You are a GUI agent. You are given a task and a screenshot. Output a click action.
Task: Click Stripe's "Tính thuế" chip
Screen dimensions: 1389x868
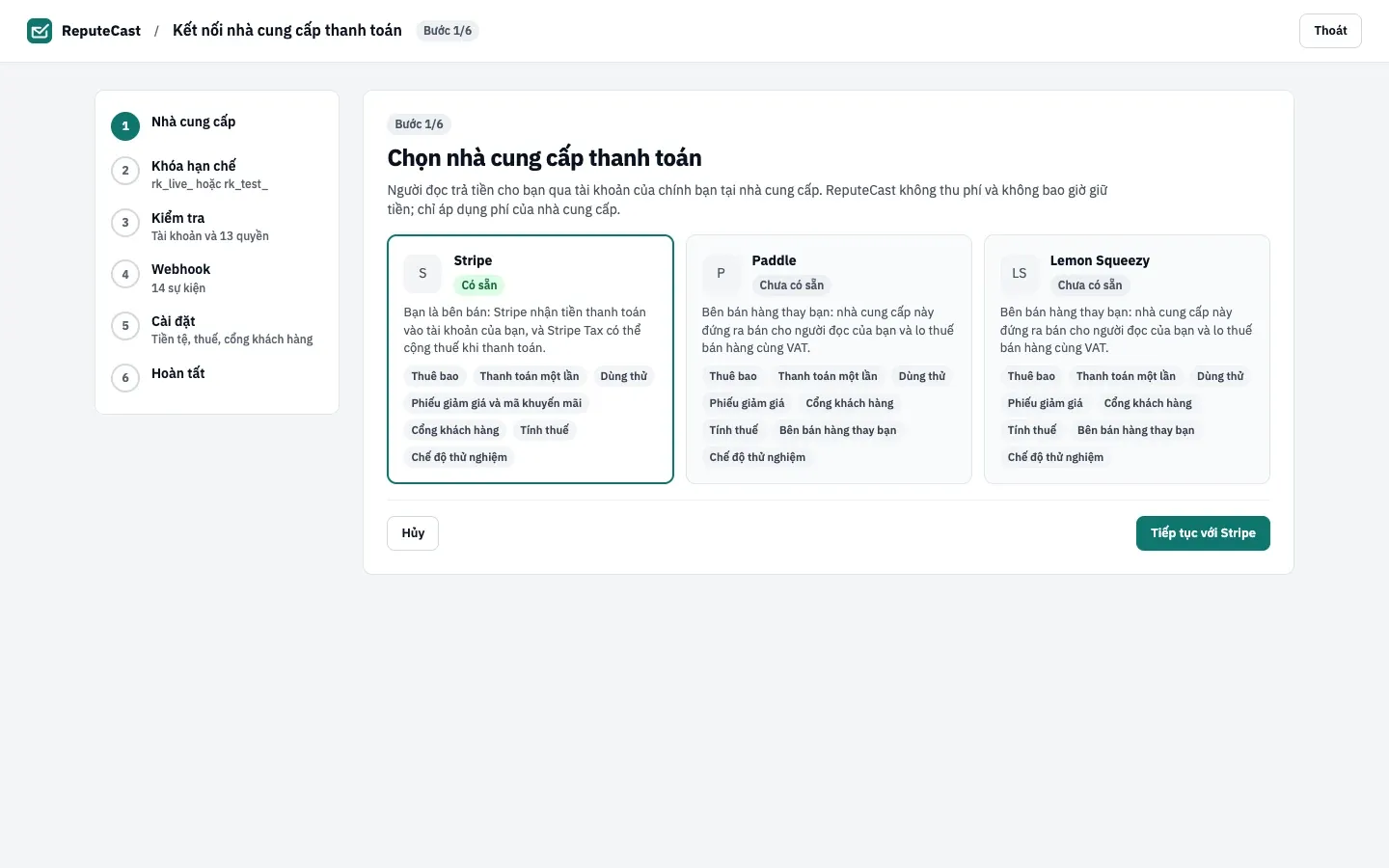(544, 430)
